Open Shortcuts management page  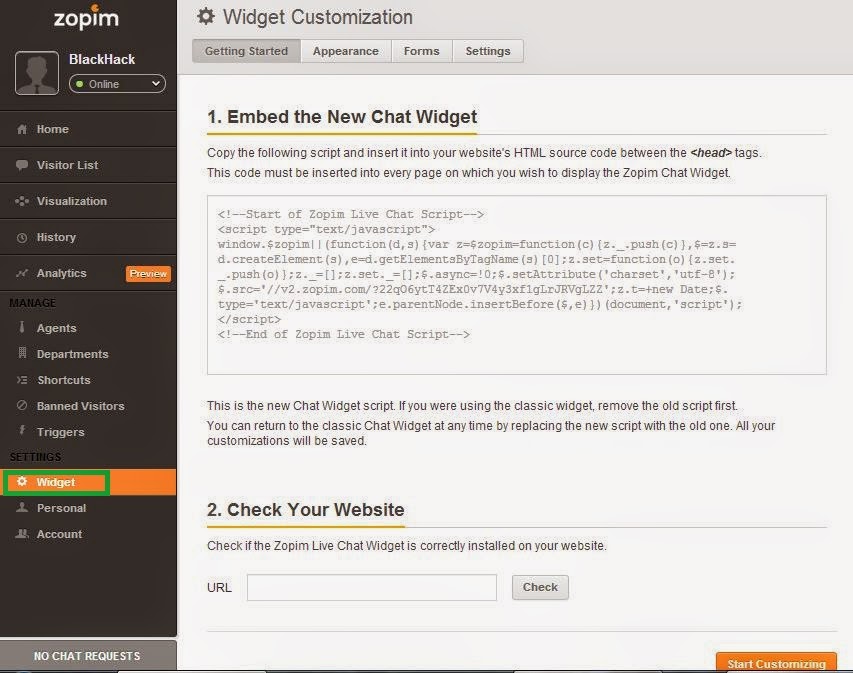click(88, 380)
